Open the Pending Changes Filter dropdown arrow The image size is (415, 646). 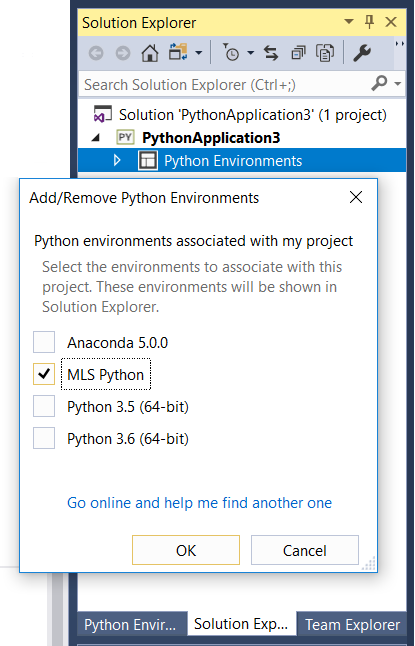point(250,53)
